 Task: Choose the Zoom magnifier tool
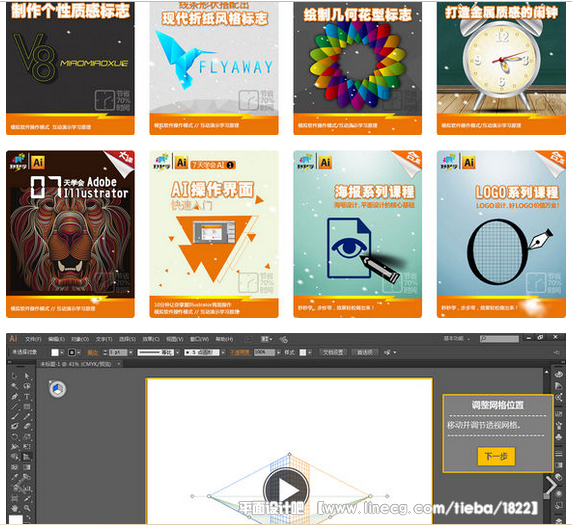coord(27,507)
